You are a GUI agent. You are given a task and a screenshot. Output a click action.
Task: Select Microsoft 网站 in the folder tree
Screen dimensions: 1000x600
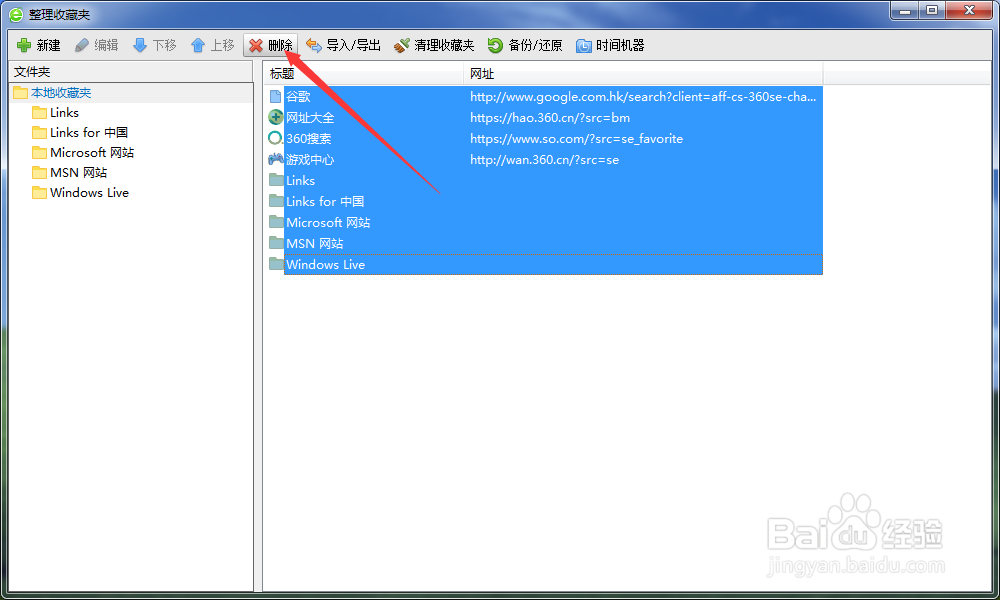[92, 152]
